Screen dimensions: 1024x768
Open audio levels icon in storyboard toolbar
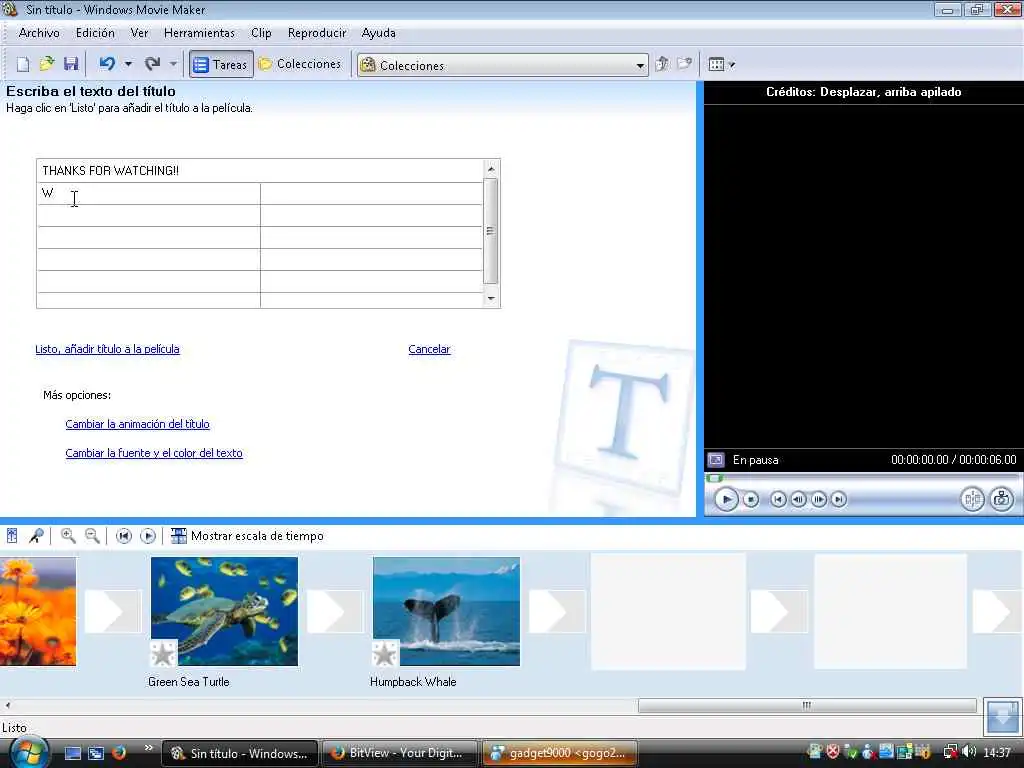coord(12,536)
